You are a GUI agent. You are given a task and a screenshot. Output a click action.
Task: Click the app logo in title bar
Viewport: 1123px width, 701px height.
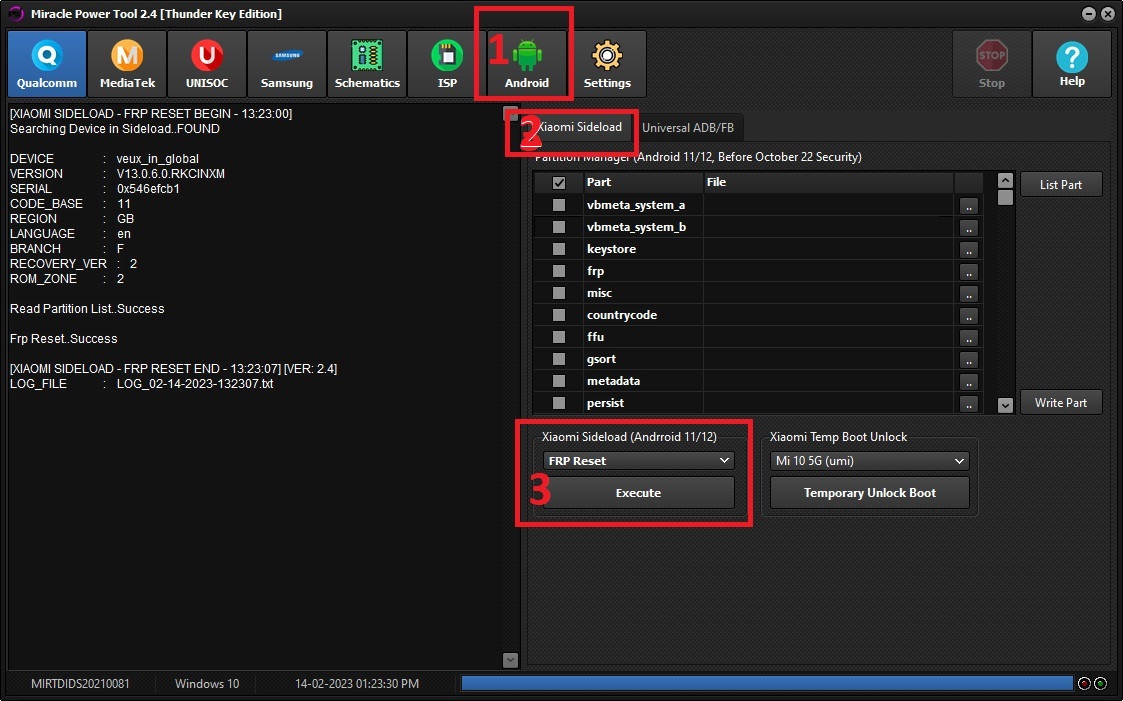coord(16,14)
